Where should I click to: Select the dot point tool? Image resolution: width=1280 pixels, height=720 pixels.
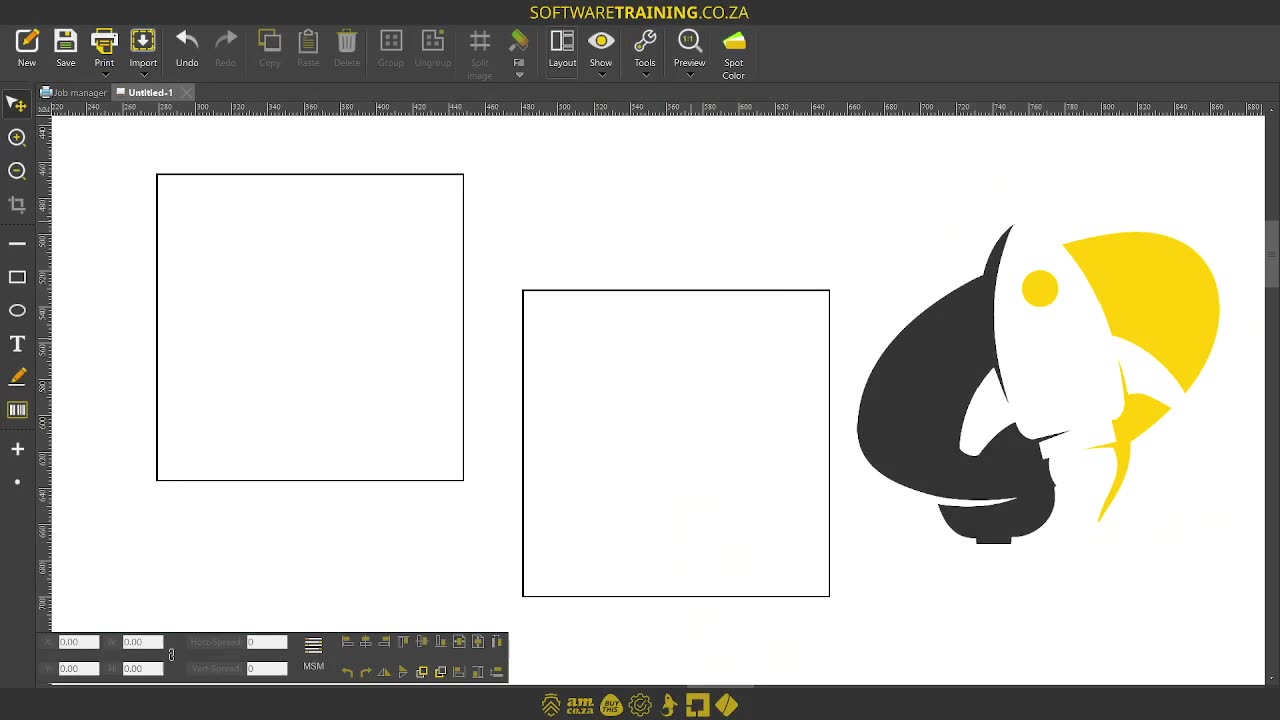tap(17, 482)
